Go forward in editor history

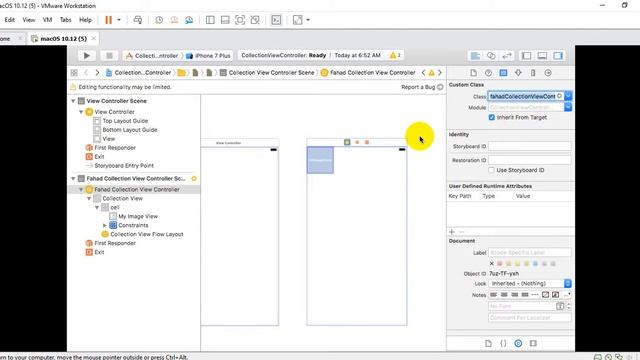tap(97, 73)
